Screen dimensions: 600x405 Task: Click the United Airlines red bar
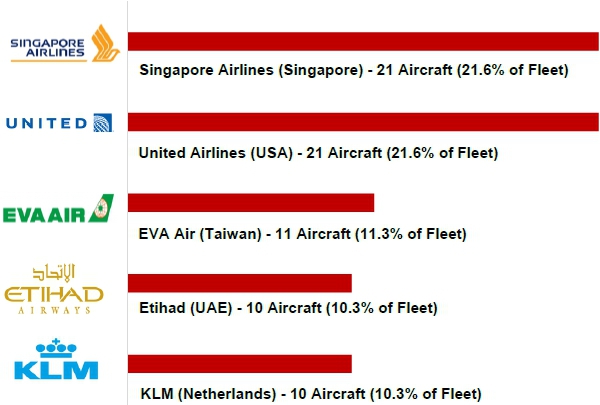pos(363,122)
